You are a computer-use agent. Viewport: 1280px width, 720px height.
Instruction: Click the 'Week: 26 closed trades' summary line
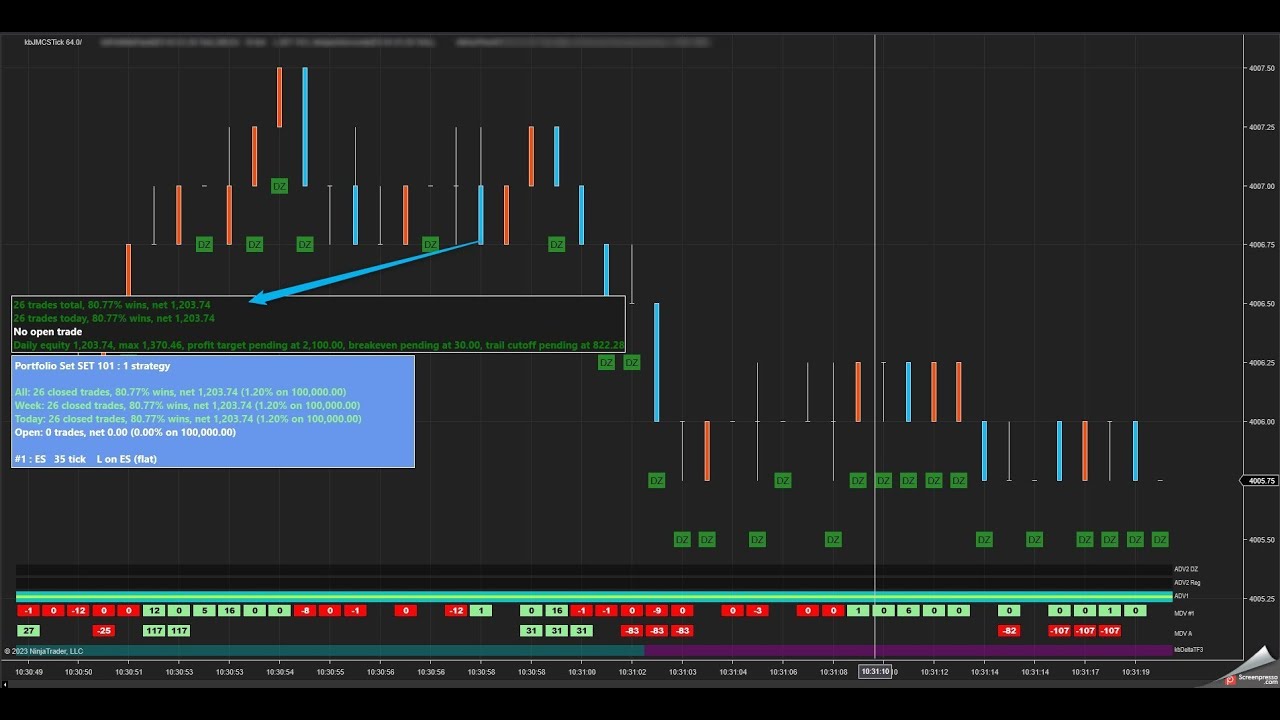click(x=188, y=406)
